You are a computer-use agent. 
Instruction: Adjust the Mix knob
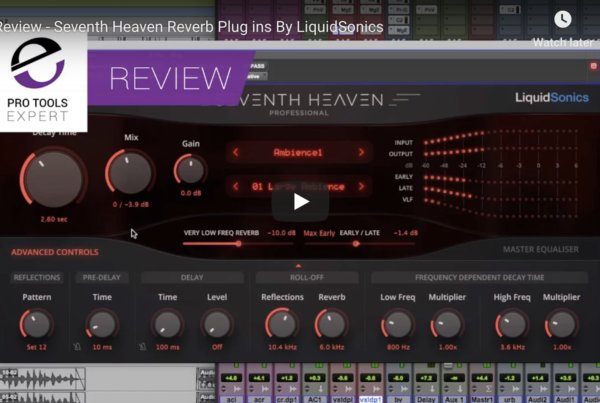[130, 172]
